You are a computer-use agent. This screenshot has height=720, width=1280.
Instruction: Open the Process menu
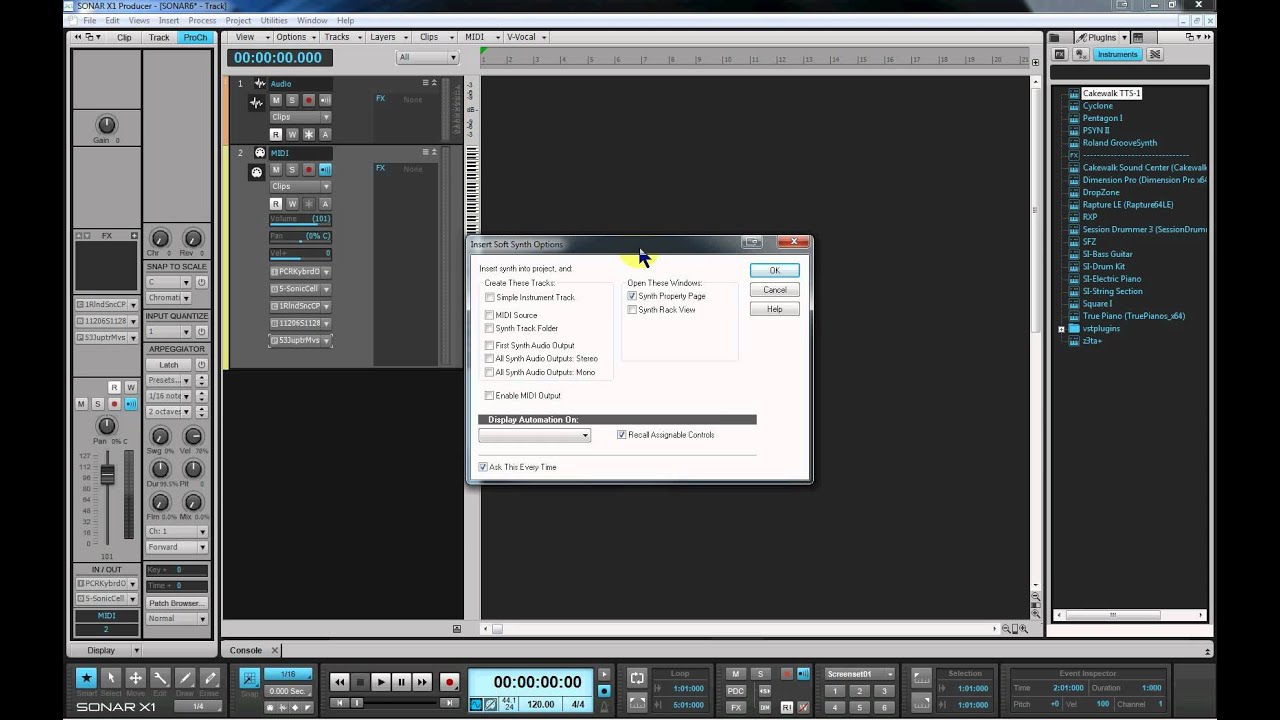[x=202, y=20]
